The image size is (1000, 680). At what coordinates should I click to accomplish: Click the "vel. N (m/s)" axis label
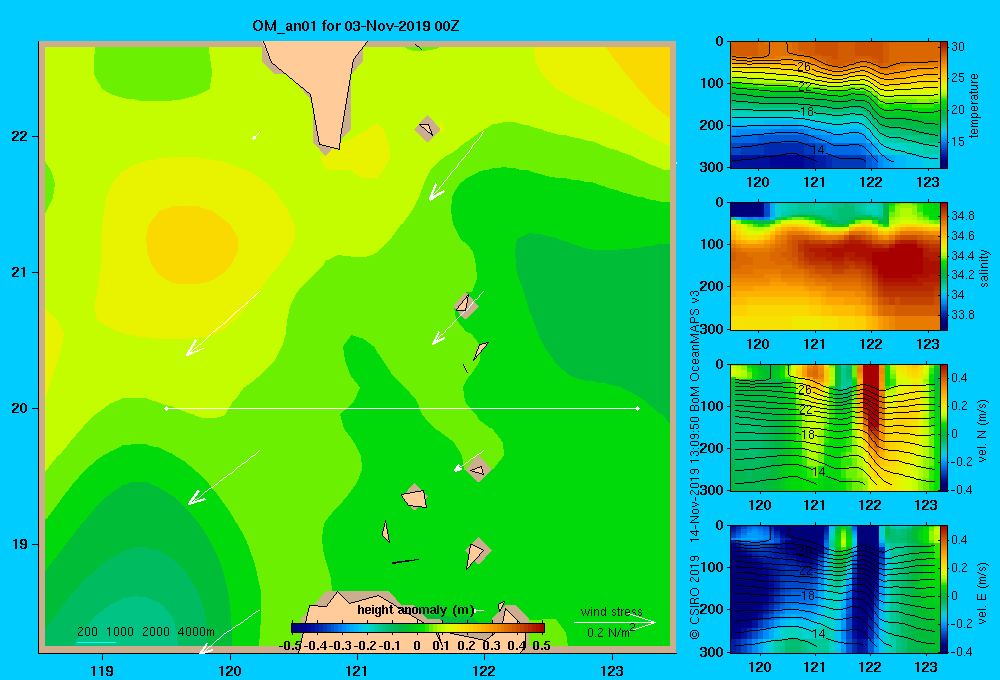click(x=982, y=431)
